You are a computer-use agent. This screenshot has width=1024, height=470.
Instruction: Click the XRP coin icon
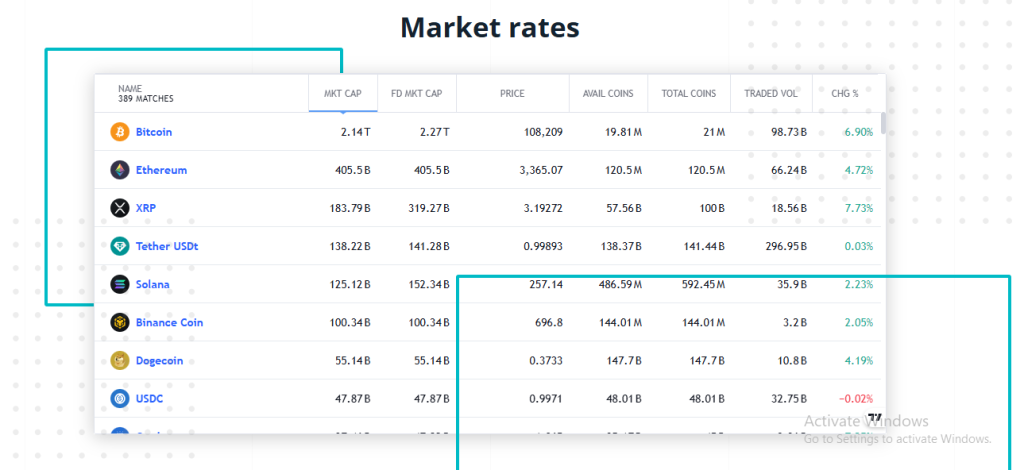pos(120,208)
